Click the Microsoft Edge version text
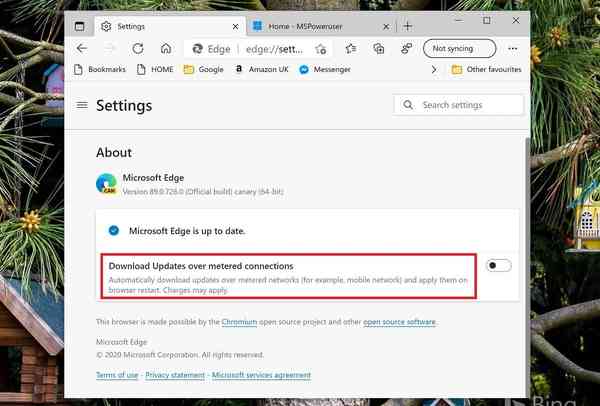600x406 pixels. coord(203,192)
